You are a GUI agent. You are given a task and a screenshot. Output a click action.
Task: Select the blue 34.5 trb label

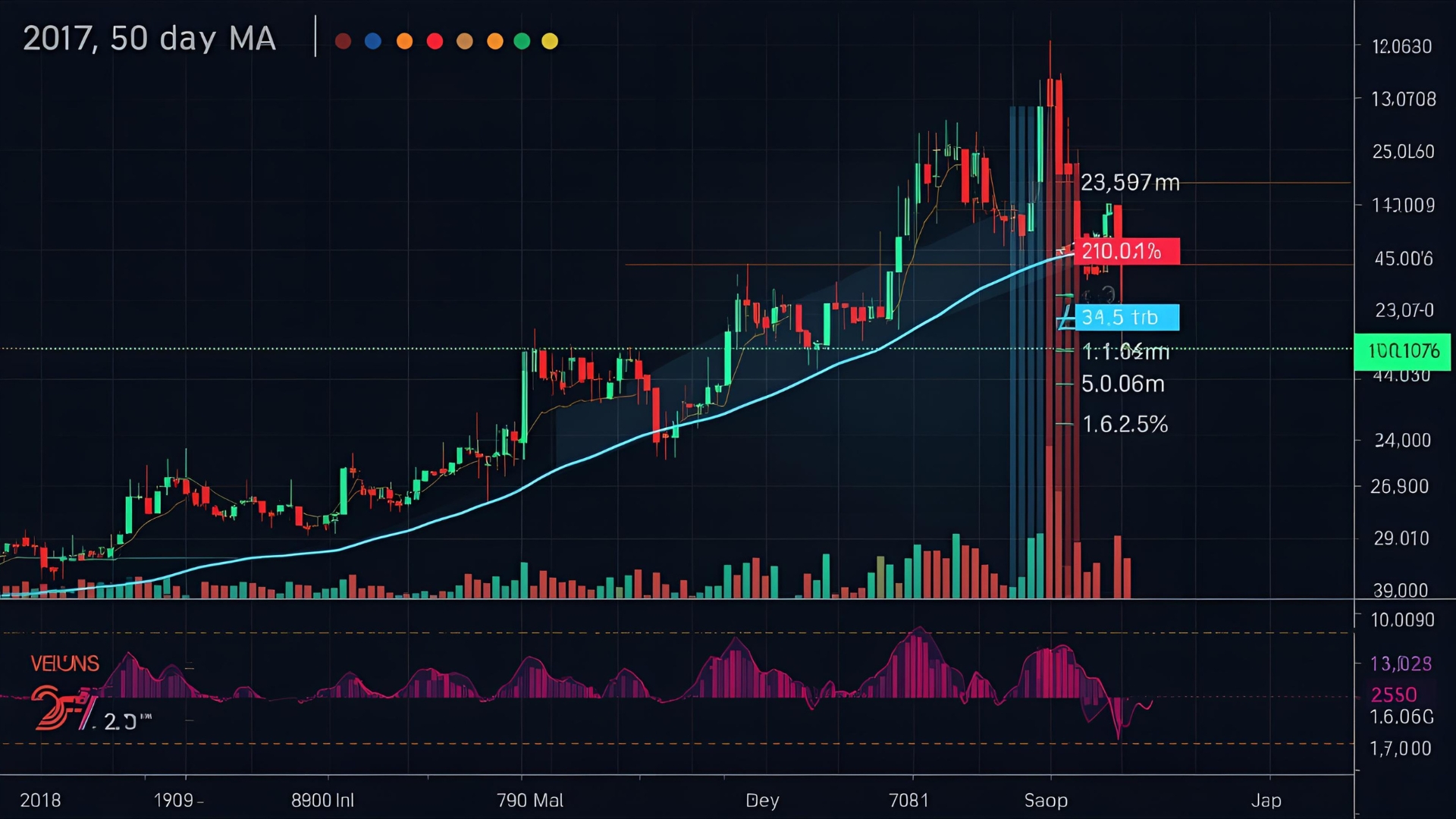pyautogui.click(x=1126, y=317)
